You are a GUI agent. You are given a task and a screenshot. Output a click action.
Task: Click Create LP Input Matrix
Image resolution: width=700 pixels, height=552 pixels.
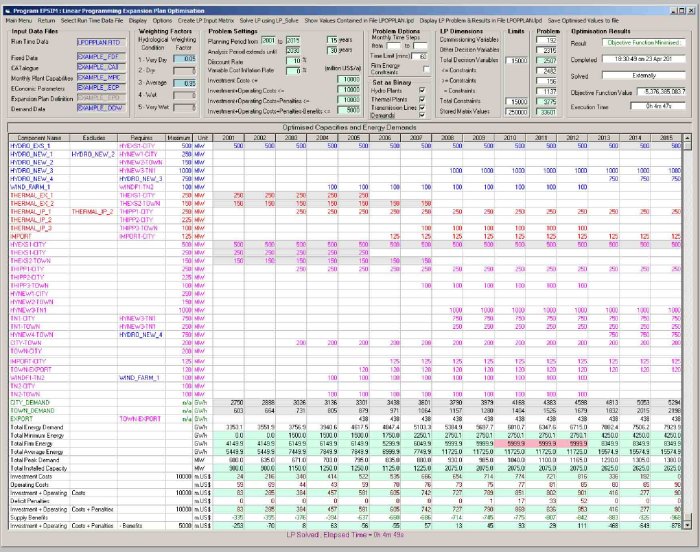point(207,19)
